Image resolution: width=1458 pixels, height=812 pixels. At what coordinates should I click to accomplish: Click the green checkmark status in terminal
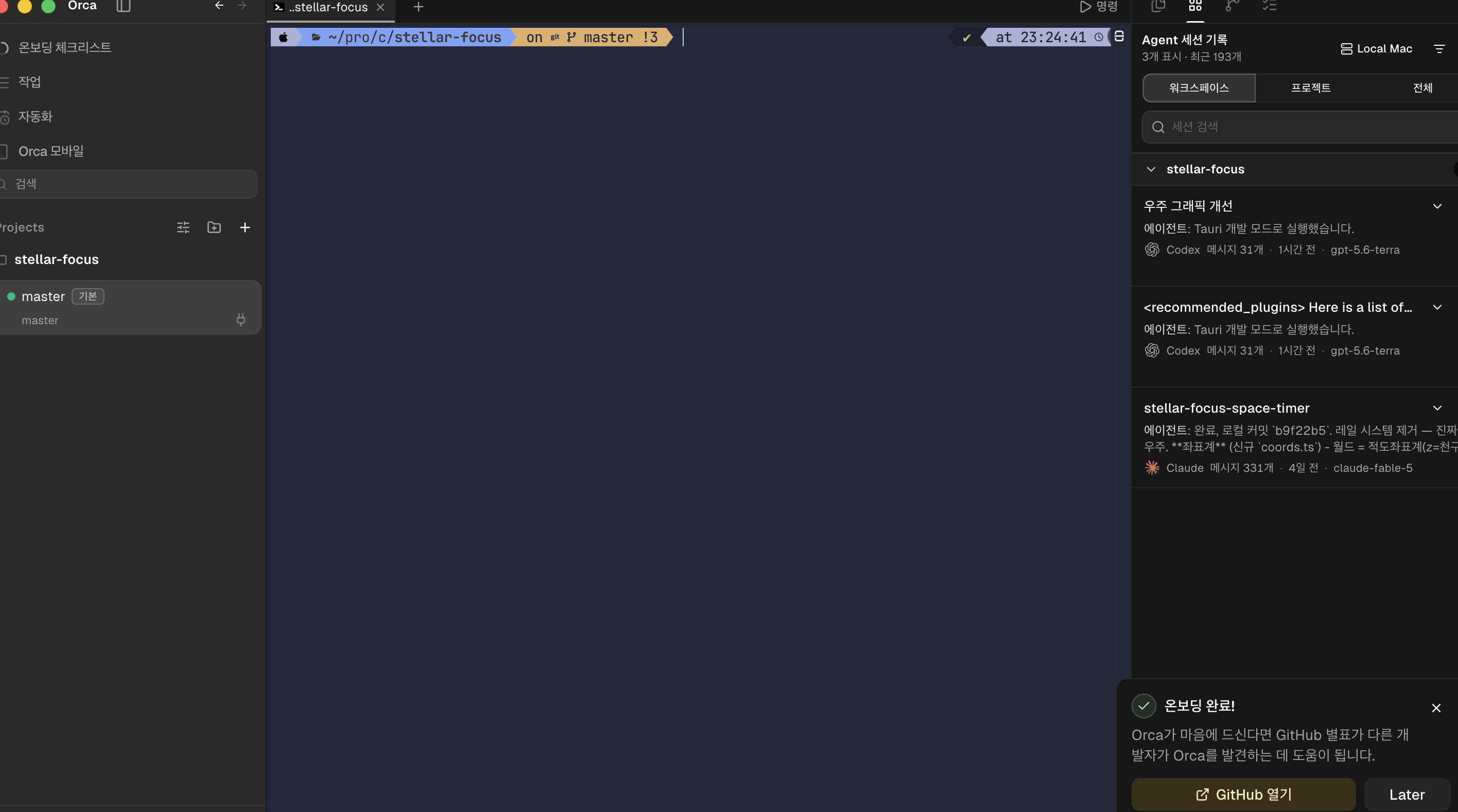pyautogui.click(x=967, y=38)
